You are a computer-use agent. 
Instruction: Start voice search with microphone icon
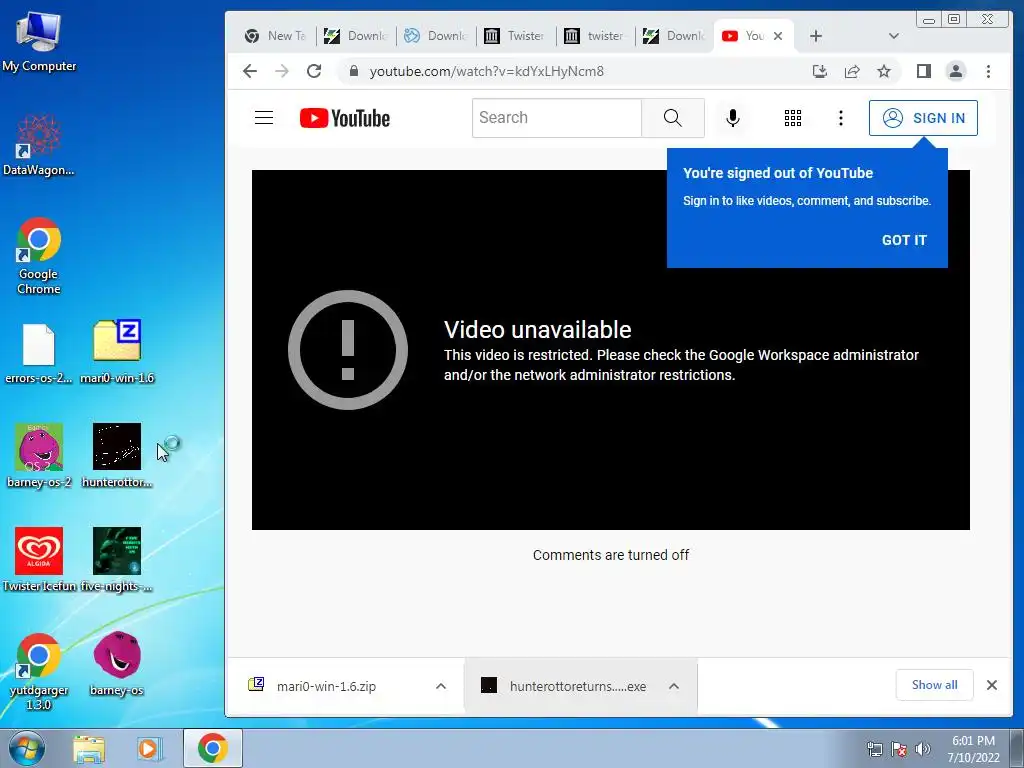click(x=733, y=118)
